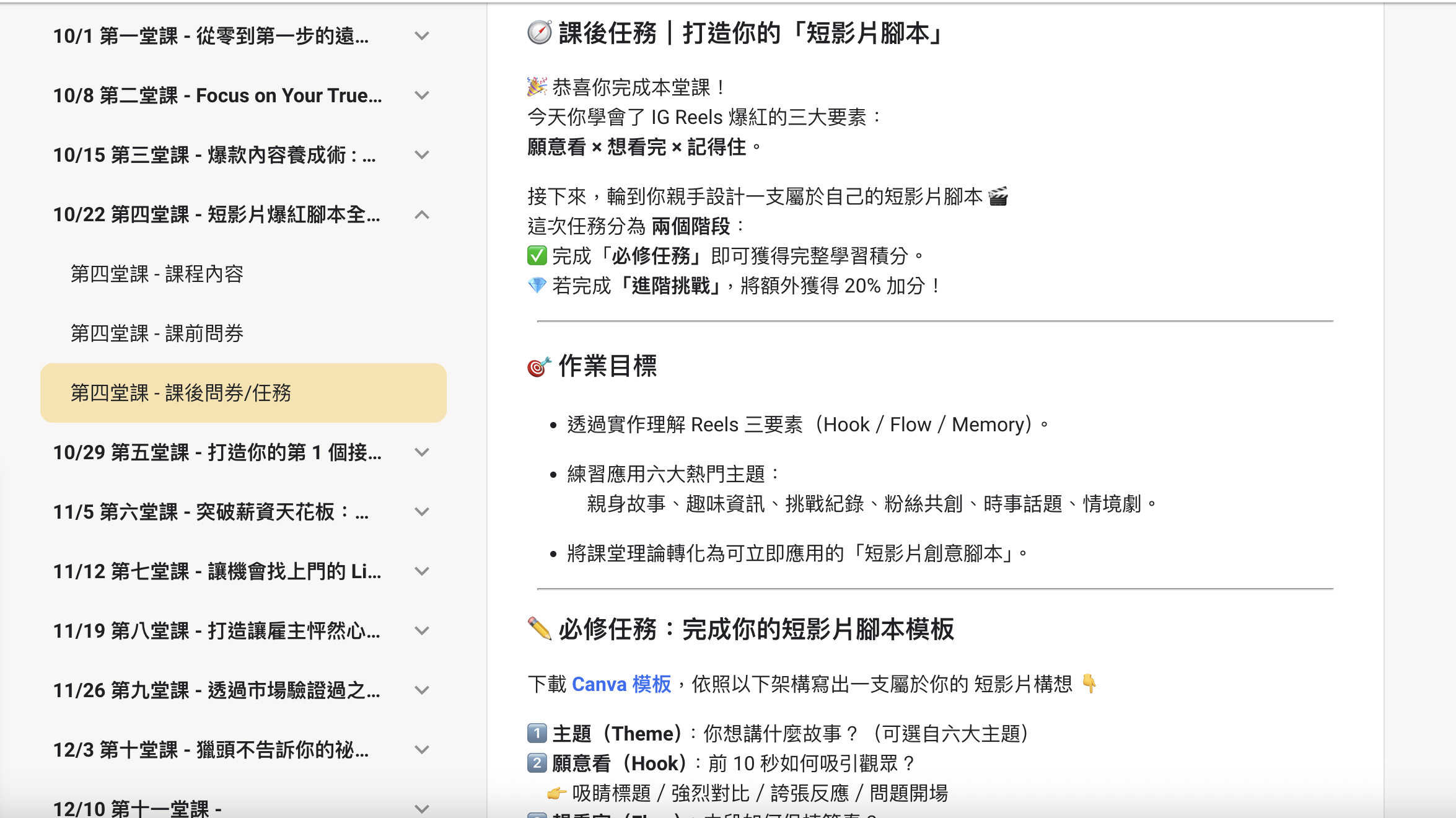Open 第四堂課 - 課前問券 page

pos(157,333)
